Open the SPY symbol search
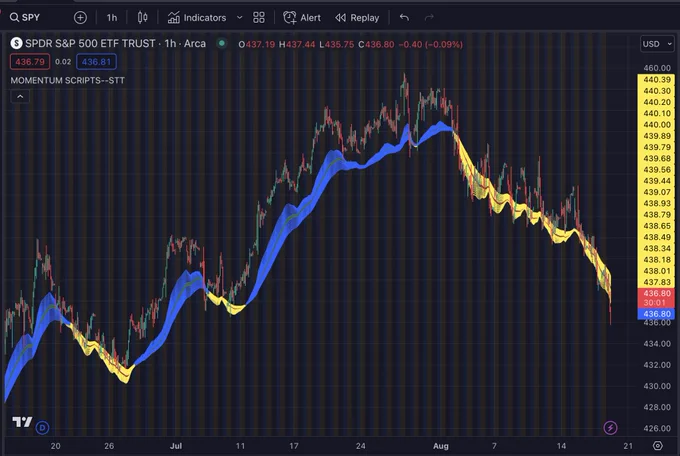Image resolution: width=680 pixels, height=456 pixels. click(25, 17)
